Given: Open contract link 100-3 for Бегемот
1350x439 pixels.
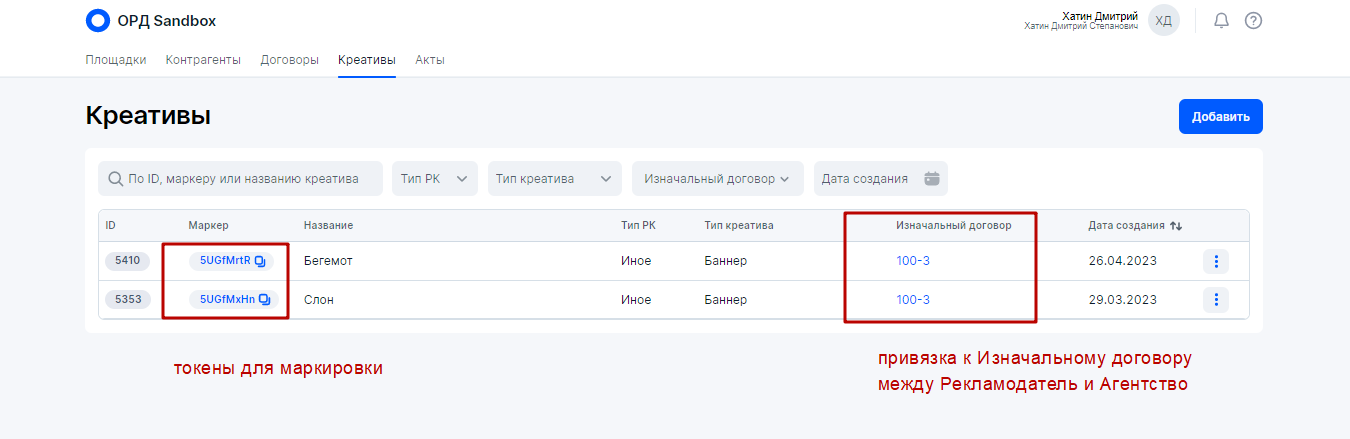Looking at the screenshot, I should pos(913,261).
